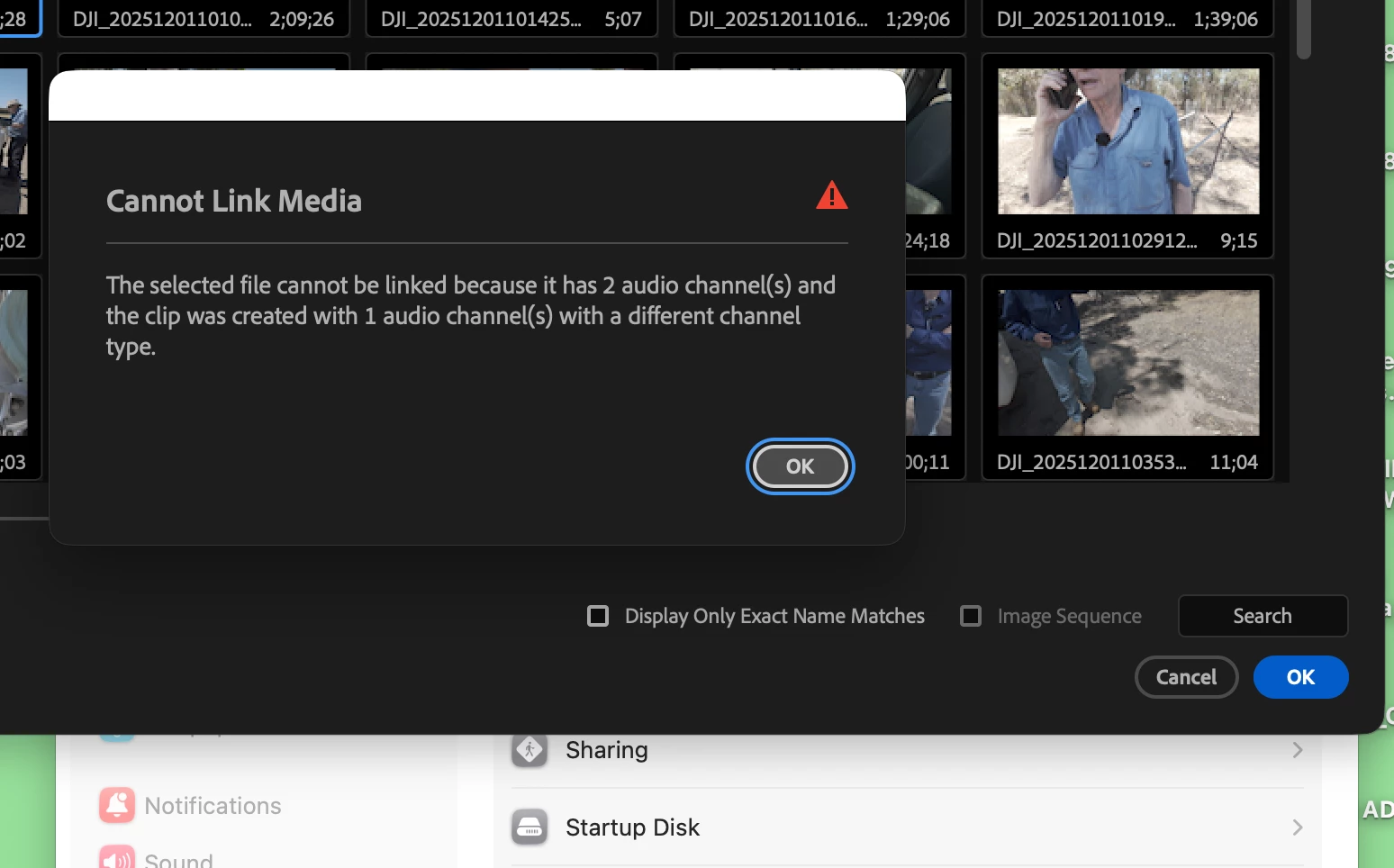
Task: Click the DJI_20251201102912 file name
Action: 1097,240
